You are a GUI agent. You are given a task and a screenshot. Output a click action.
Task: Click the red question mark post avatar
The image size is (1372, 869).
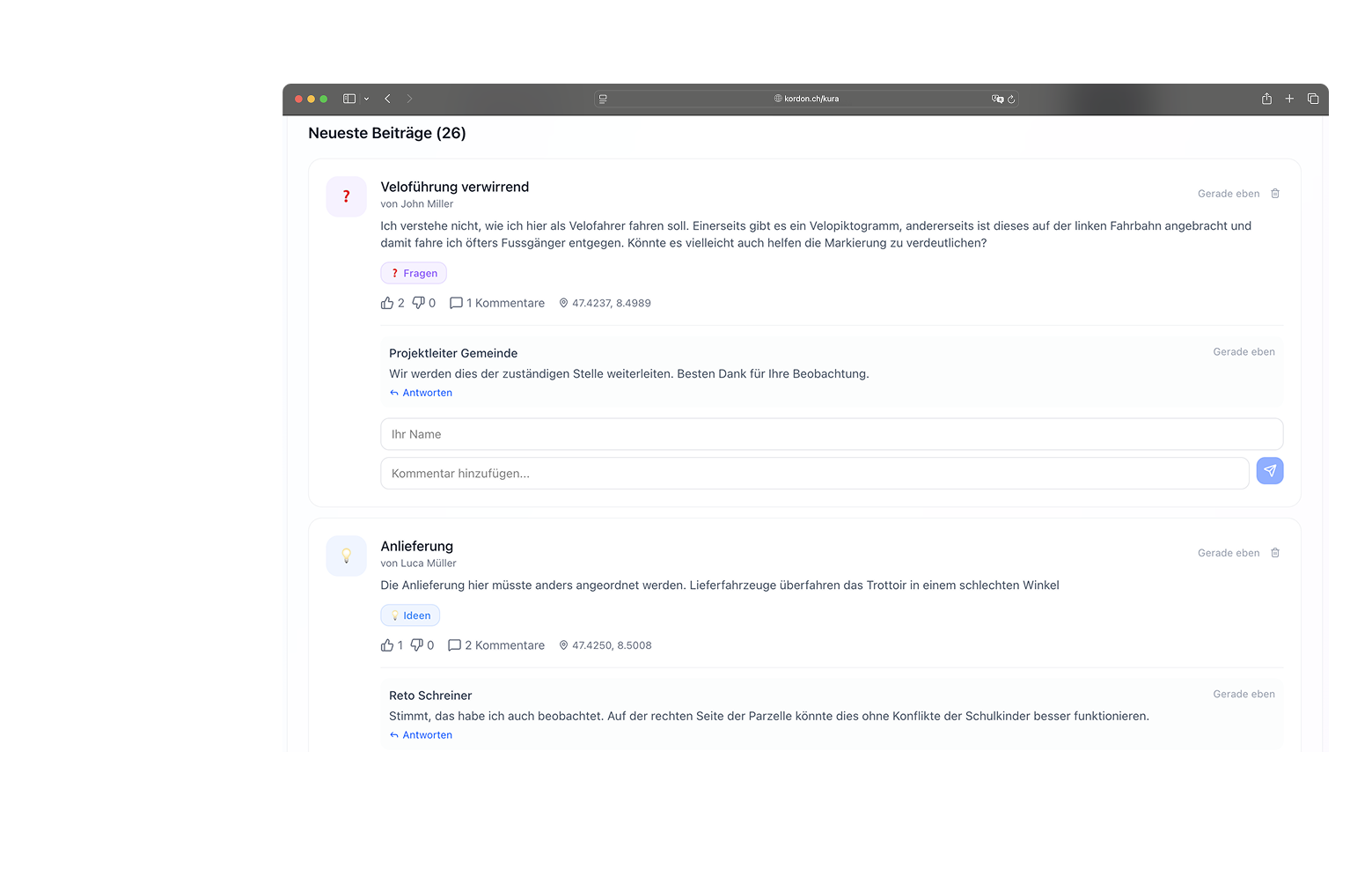click(346, 195)
